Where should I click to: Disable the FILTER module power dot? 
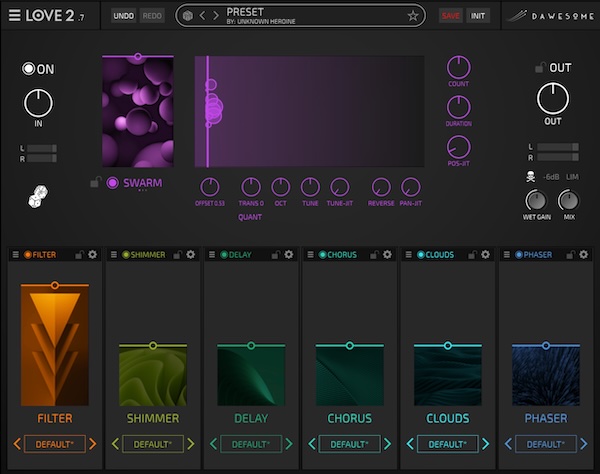28,254
